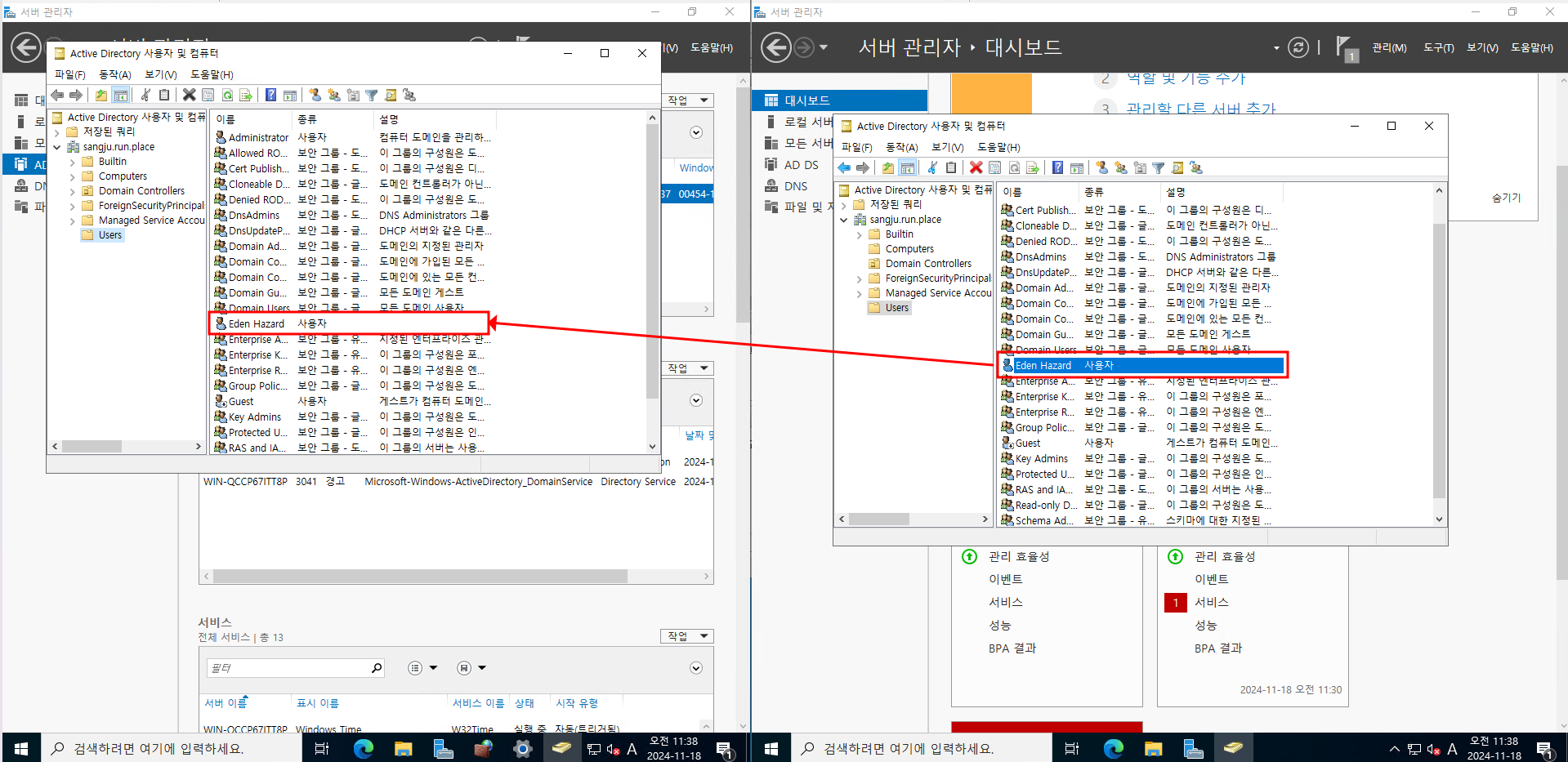The height and width of the screenshot is (762, 1568).
Task: Expand ForeignSecurityPrincipals in right Active Directory tree
Action: pos(859,279)
